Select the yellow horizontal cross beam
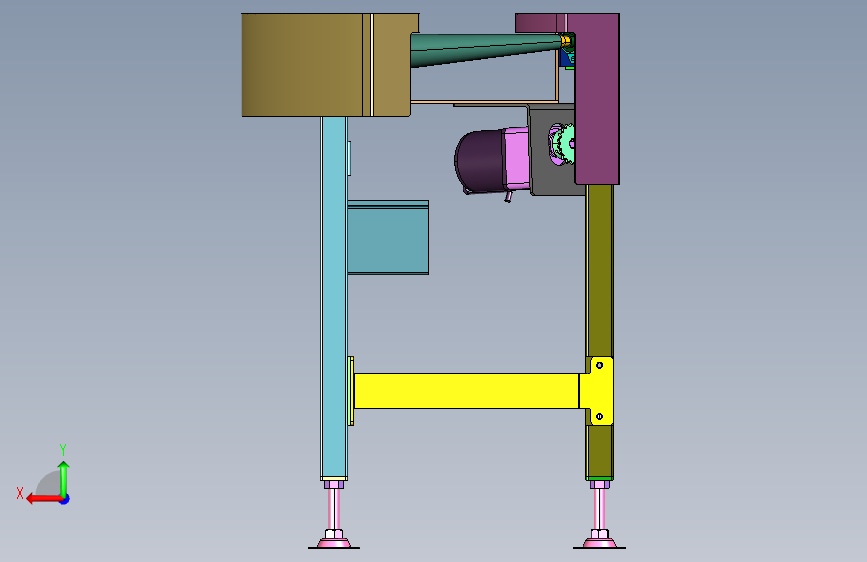This screenshot has width=867, height=562. [466, 391]
